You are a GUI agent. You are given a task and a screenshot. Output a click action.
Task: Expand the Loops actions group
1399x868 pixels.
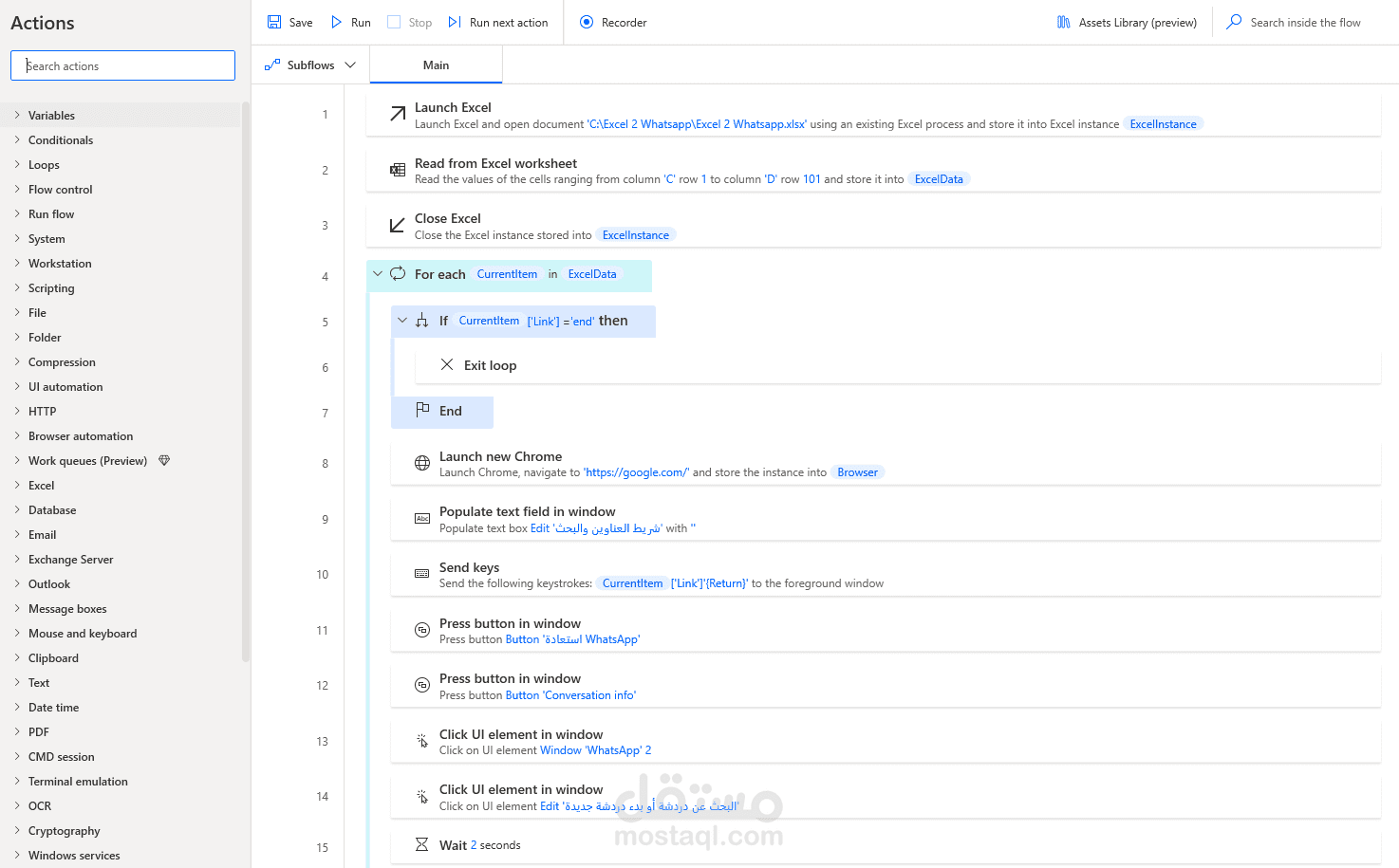pyautogui.click(x=17, y=164)
